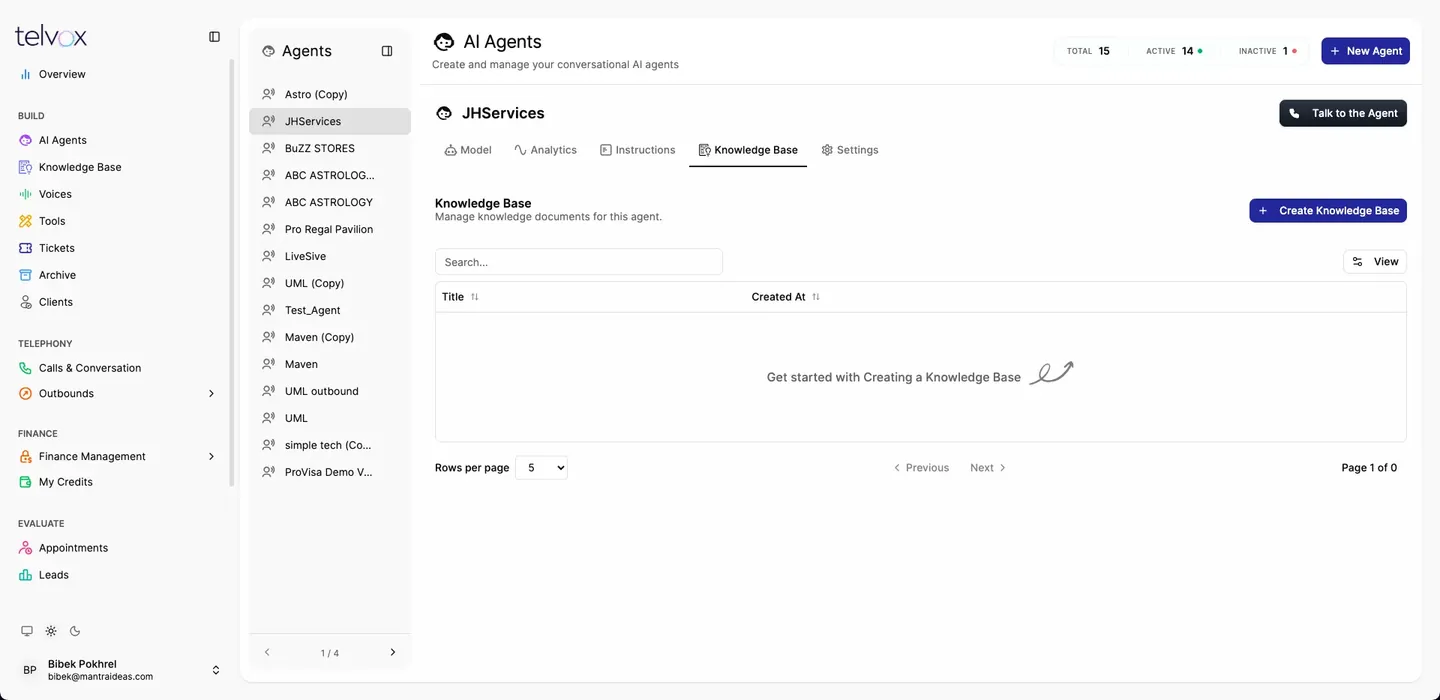Select UML (Copy) agent
Viewport: 1440px width, 700px height.
[x=330, y=283]
